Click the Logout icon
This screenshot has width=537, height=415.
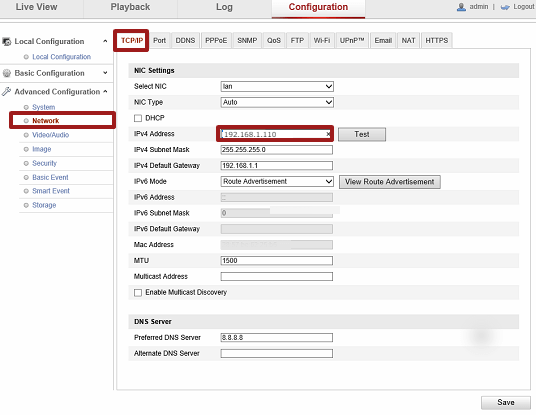point(505,7)
